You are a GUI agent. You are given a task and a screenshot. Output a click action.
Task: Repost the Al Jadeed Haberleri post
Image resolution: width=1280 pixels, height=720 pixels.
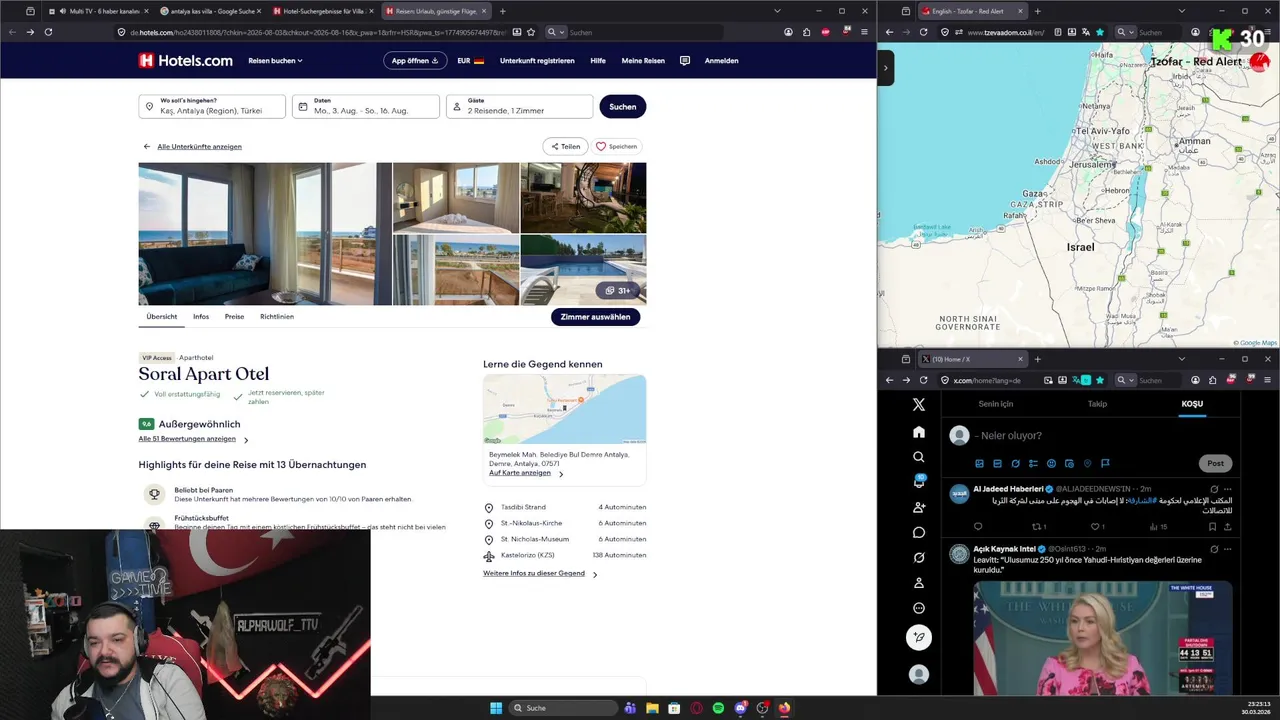1038,526
